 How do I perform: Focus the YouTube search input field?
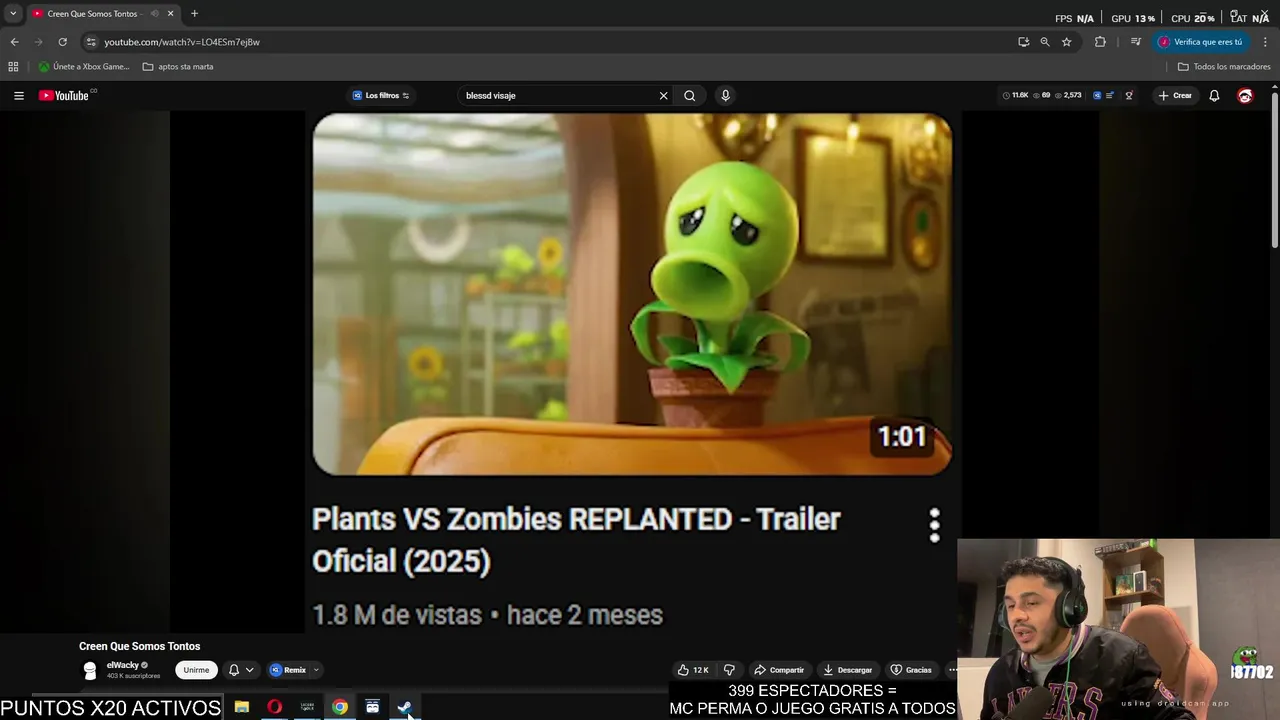point(556,96)
